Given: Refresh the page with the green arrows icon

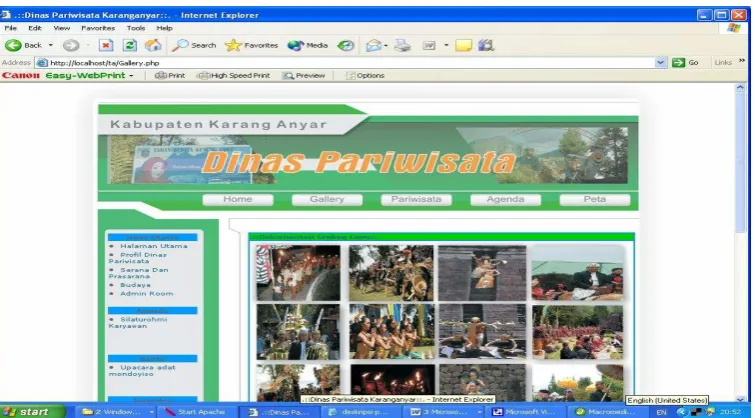Looking at the screenshot, I should (130, 45).
